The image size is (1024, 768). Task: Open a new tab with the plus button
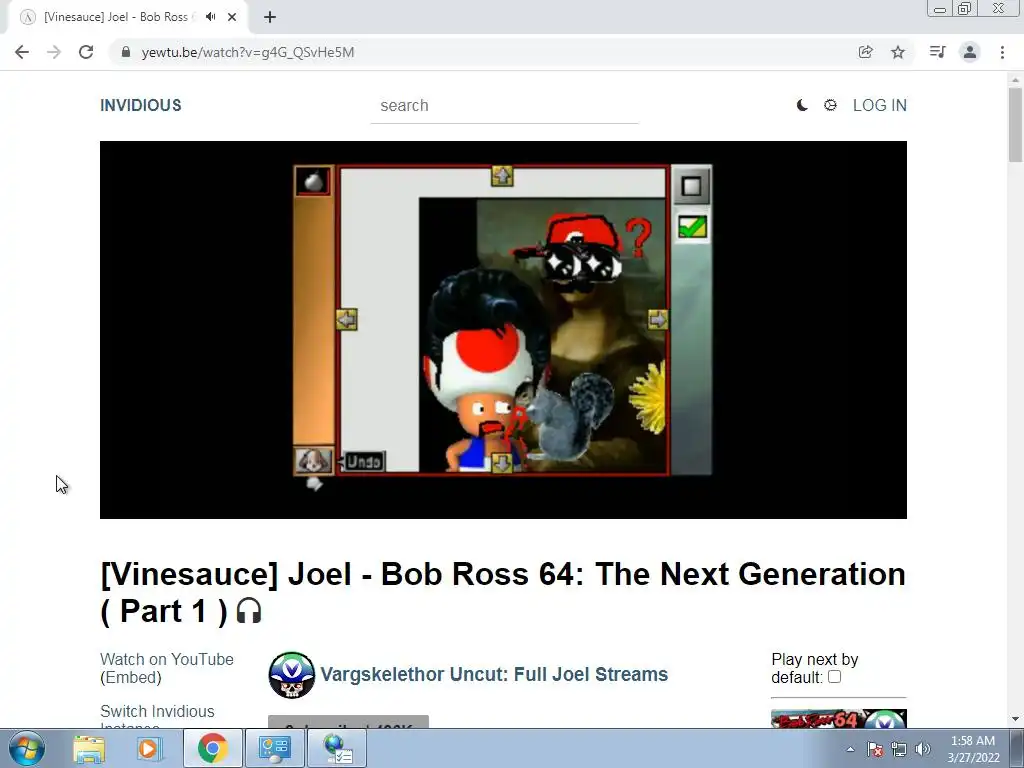tap(270, 17)
